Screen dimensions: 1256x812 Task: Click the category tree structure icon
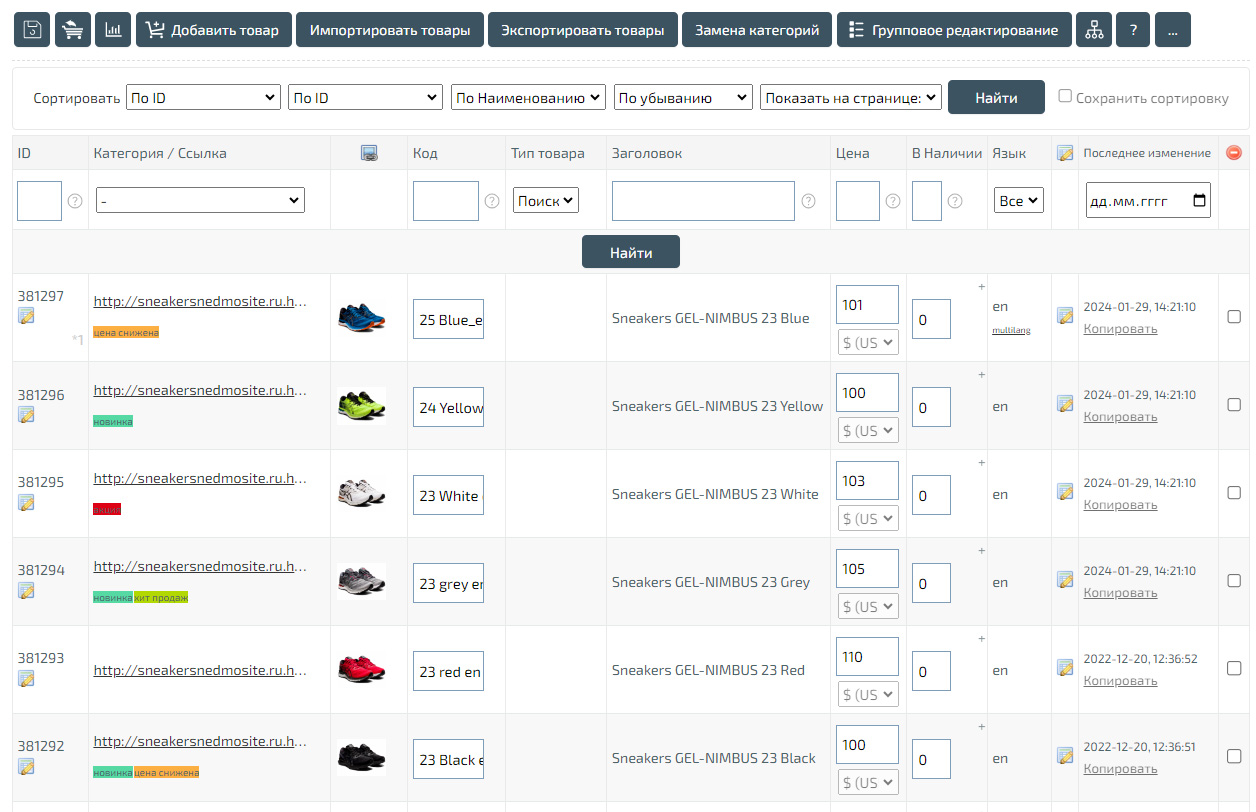point(1093,30)
